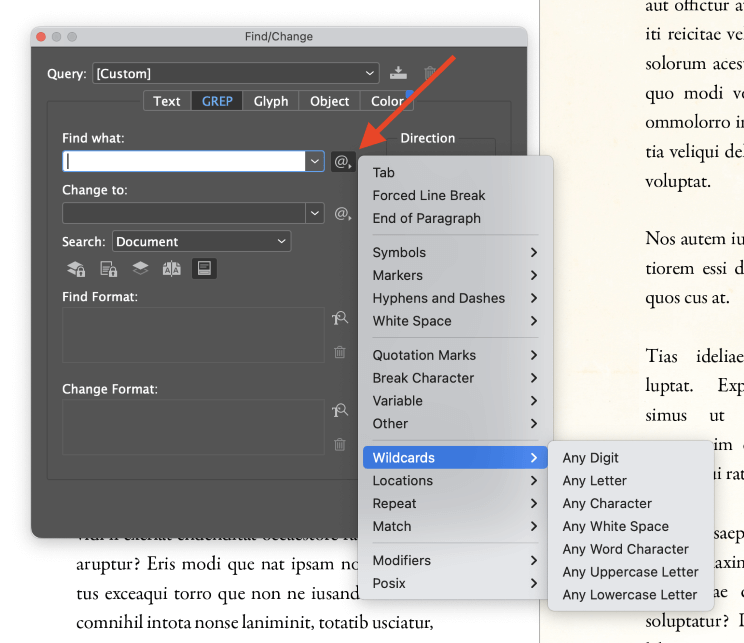
Task: Toggle Include Locked Layers search option
Action: click(76, 269)
